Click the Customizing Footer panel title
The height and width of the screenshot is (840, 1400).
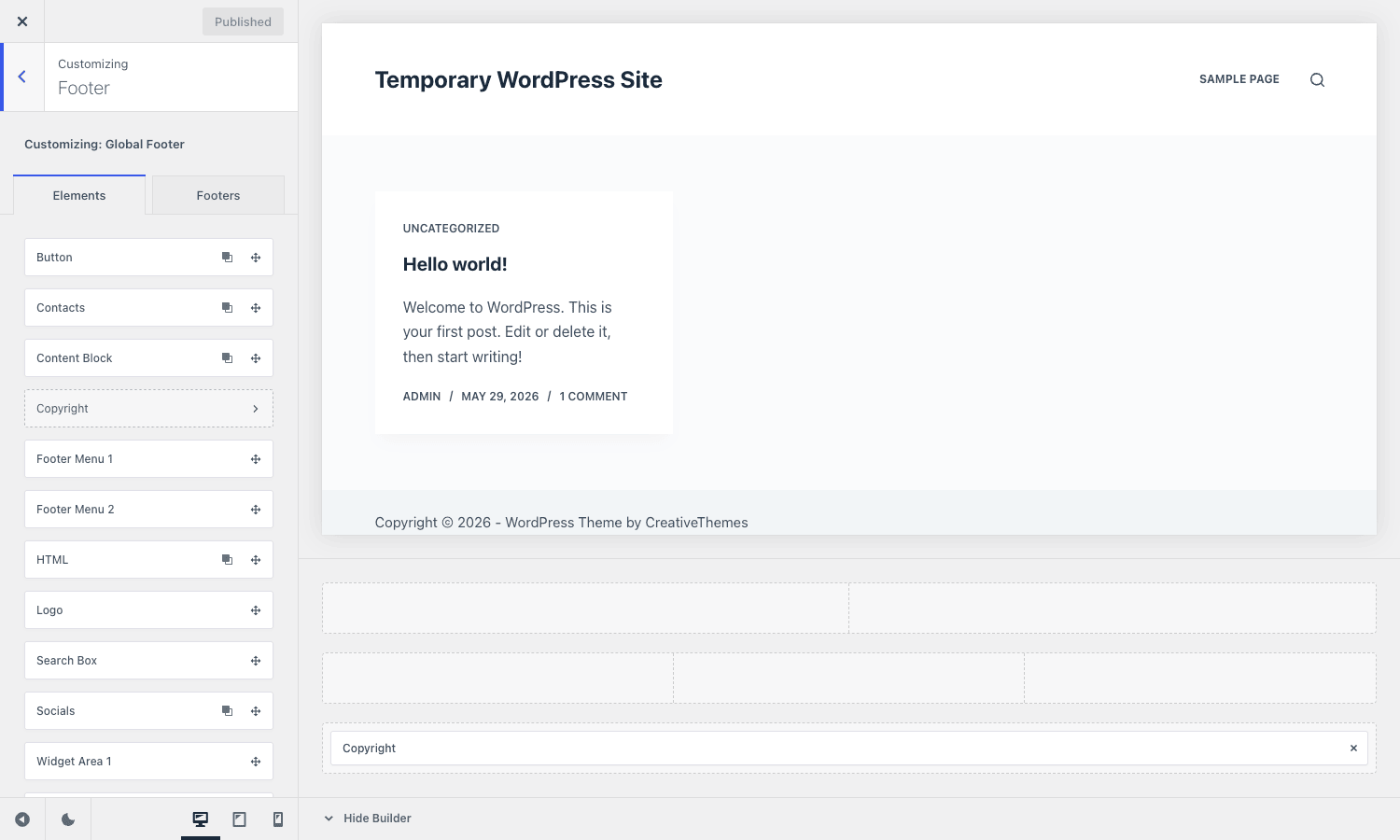click(84, 88)
